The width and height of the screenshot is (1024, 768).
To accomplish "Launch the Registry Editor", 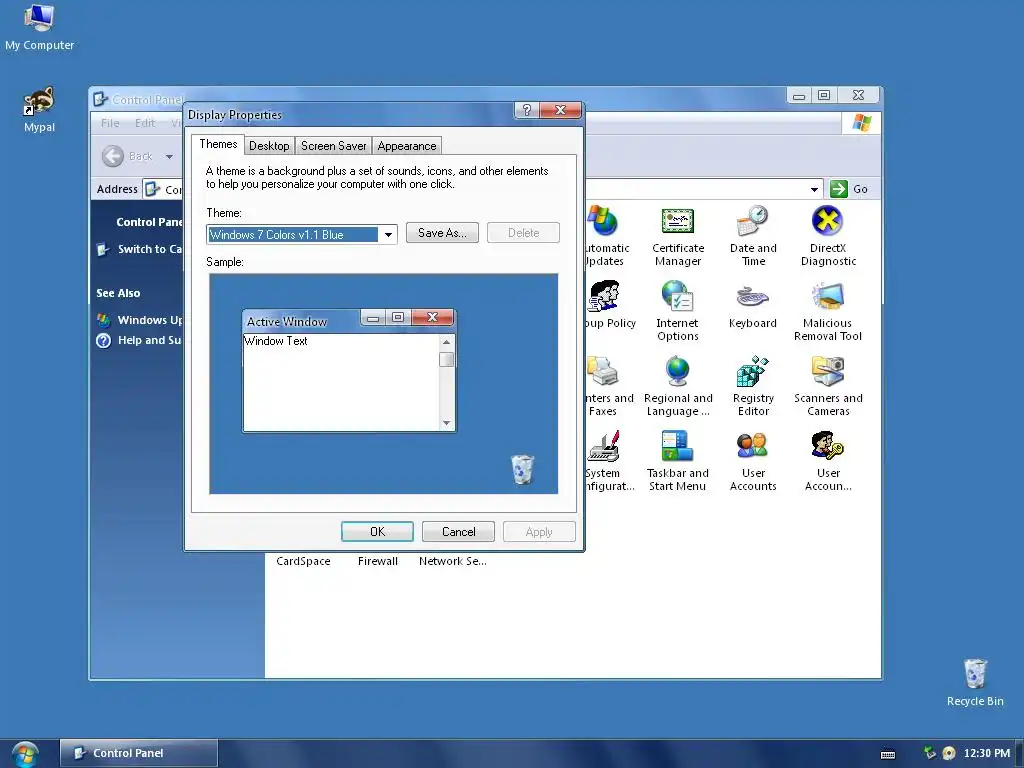I will (x=753, y=386).
